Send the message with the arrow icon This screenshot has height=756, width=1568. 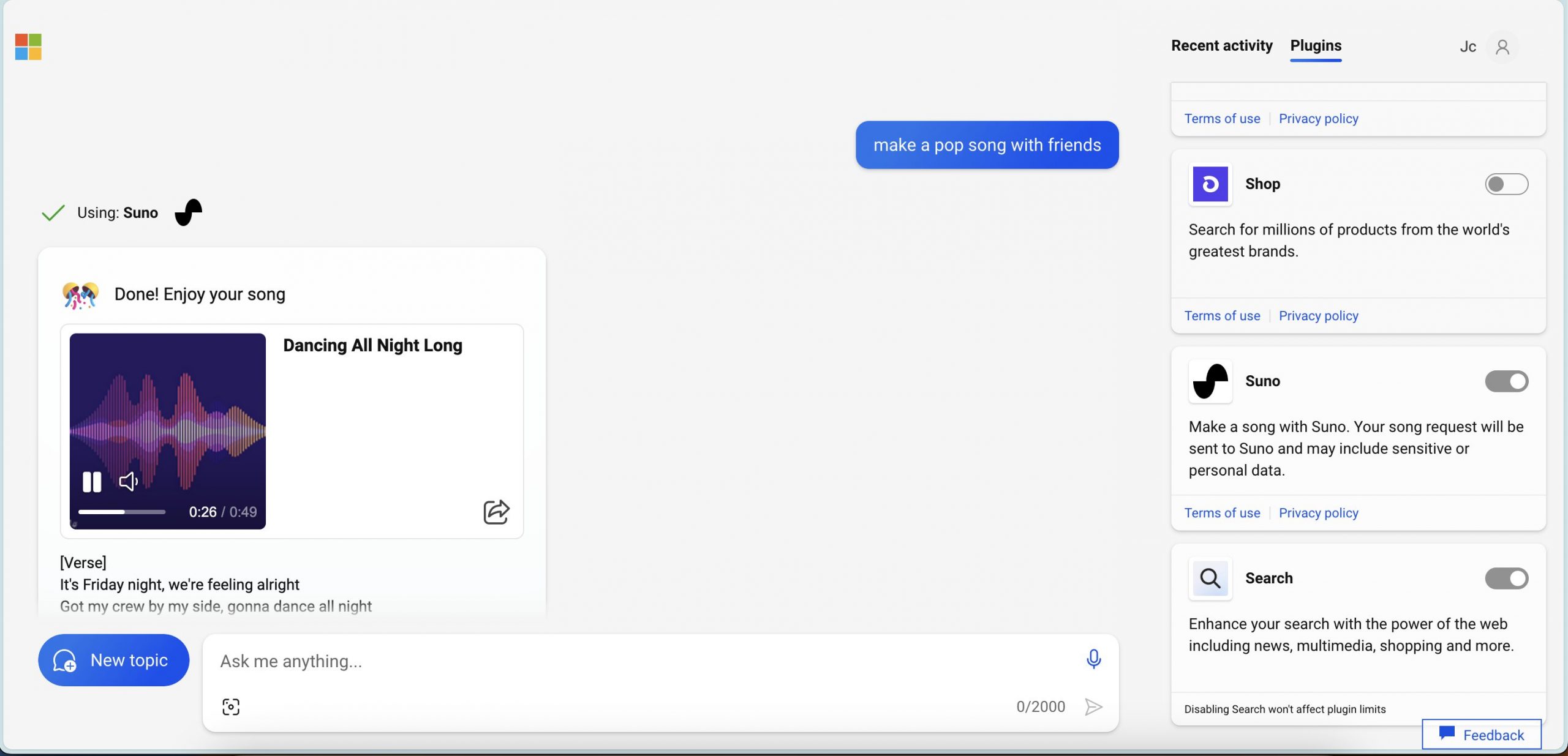click(x=1094, y=707)
